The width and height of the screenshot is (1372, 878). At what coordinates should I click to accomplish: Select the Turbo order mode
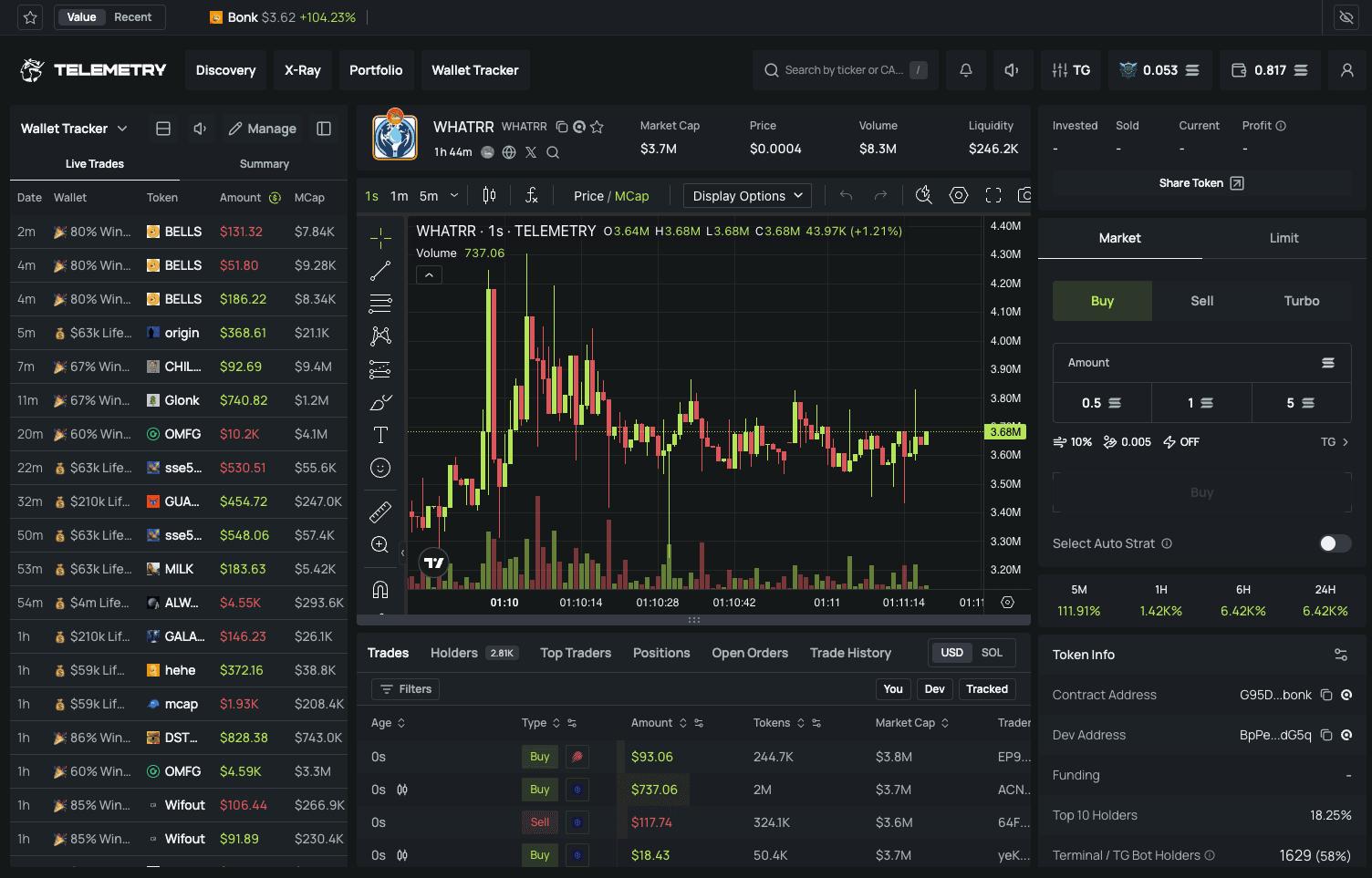pyautogui.click(x=1302, y=301)
